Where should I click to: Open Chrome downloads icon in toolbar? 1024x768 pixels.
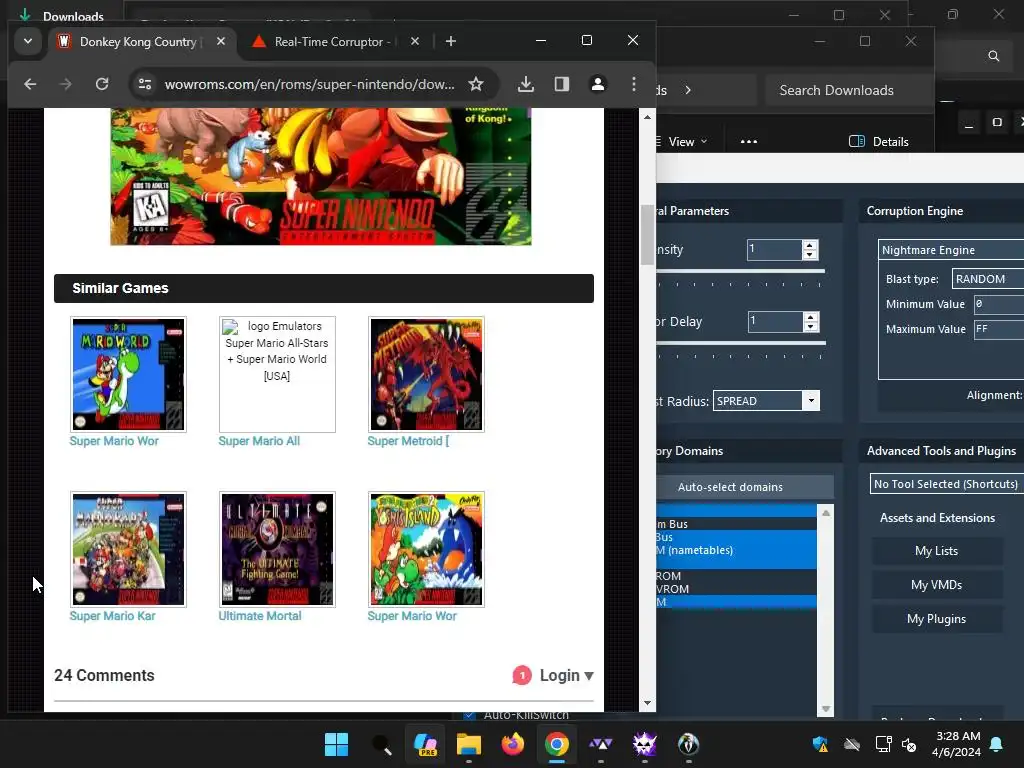[x=526, y=84]
